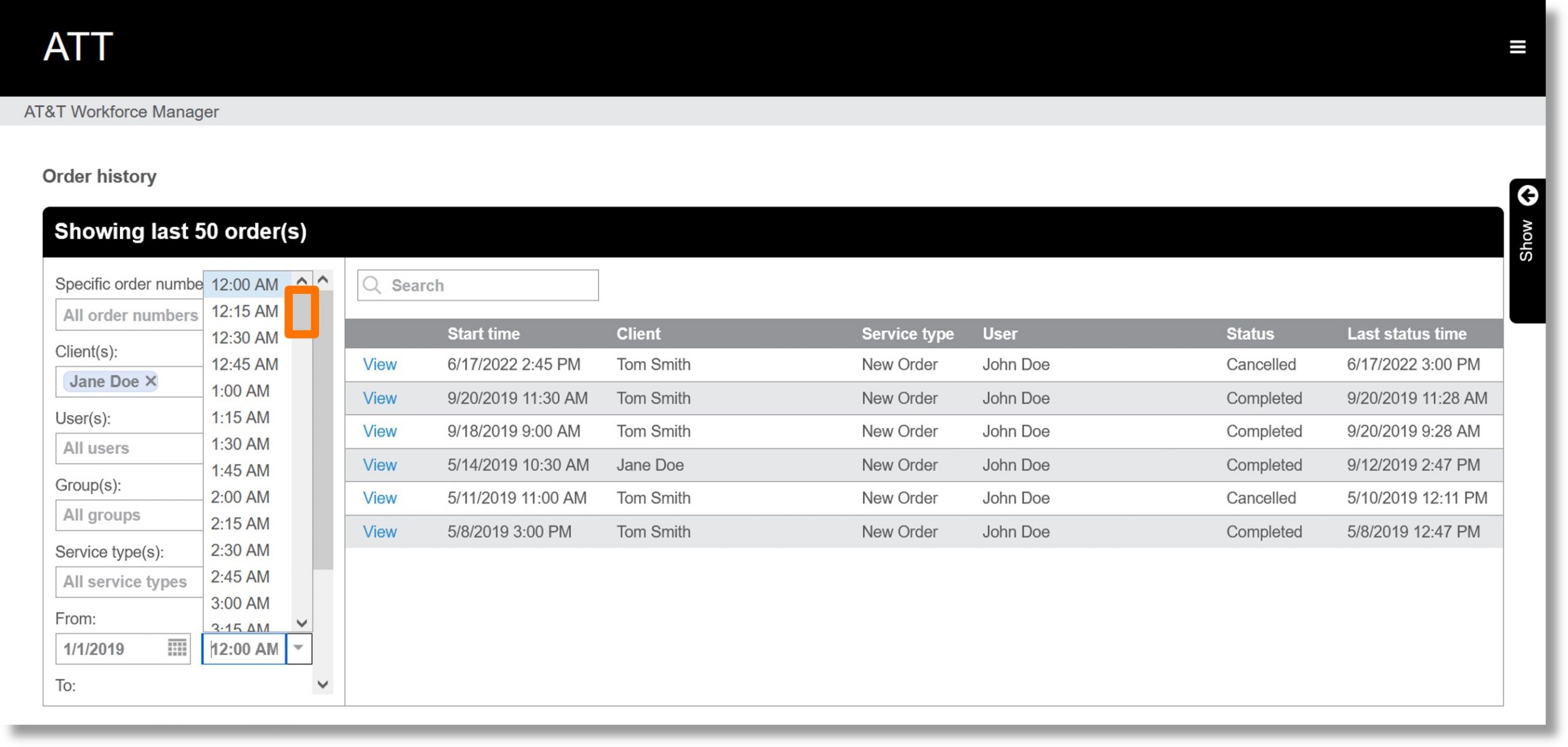This screenshot has height=747, width=1568.
Task: Open the time picker dropdown for From field
Action: (x=299, y=648)
